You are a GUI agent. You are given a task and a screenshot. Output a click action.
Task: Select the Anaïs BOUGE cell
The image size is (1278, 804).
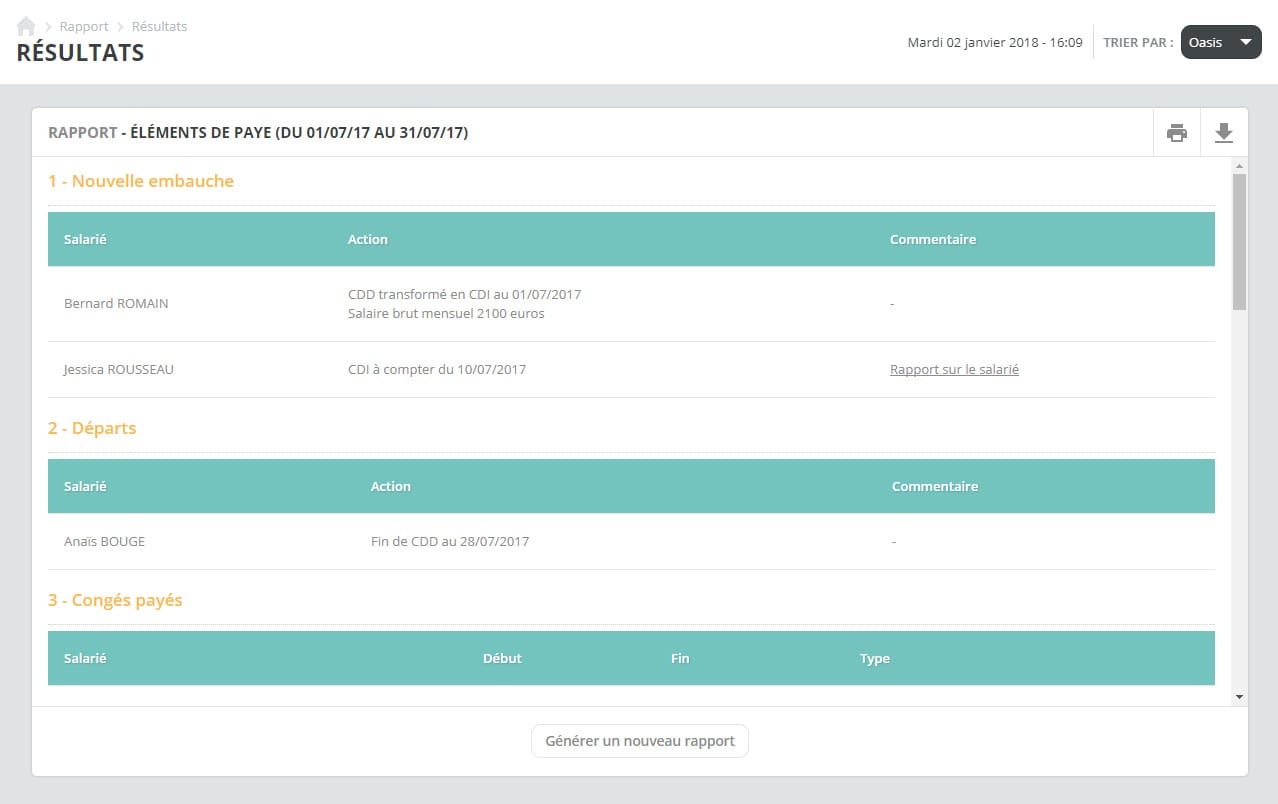104,541
